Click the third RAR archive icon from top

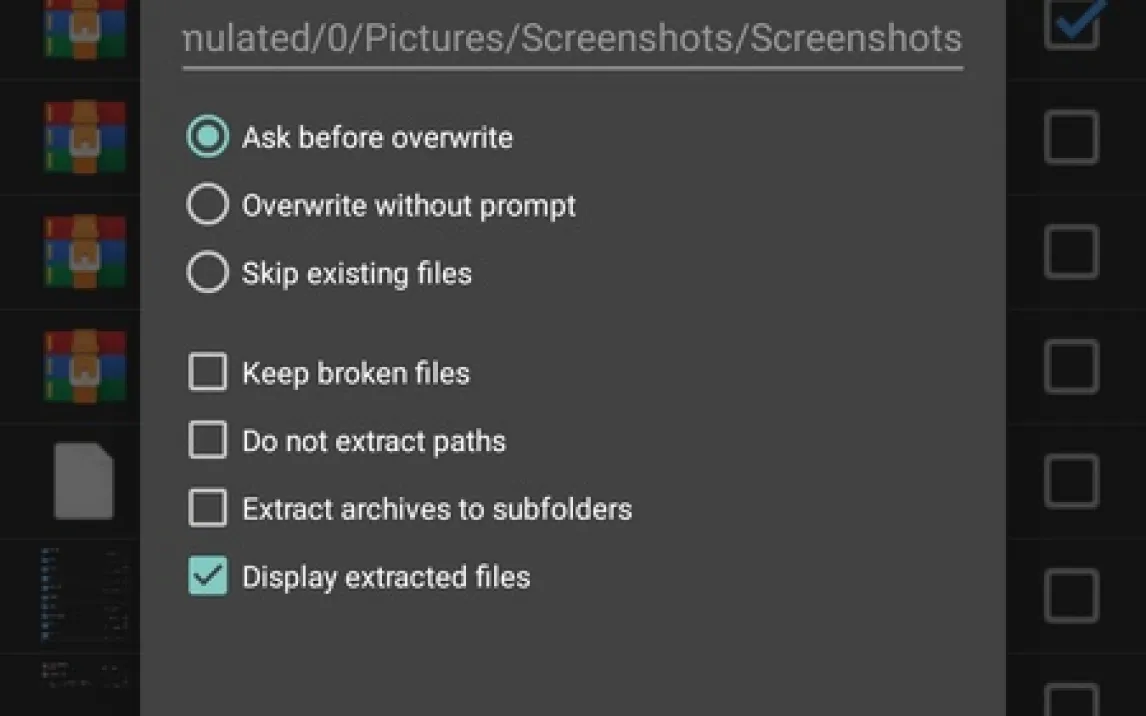tap(85, 251)
